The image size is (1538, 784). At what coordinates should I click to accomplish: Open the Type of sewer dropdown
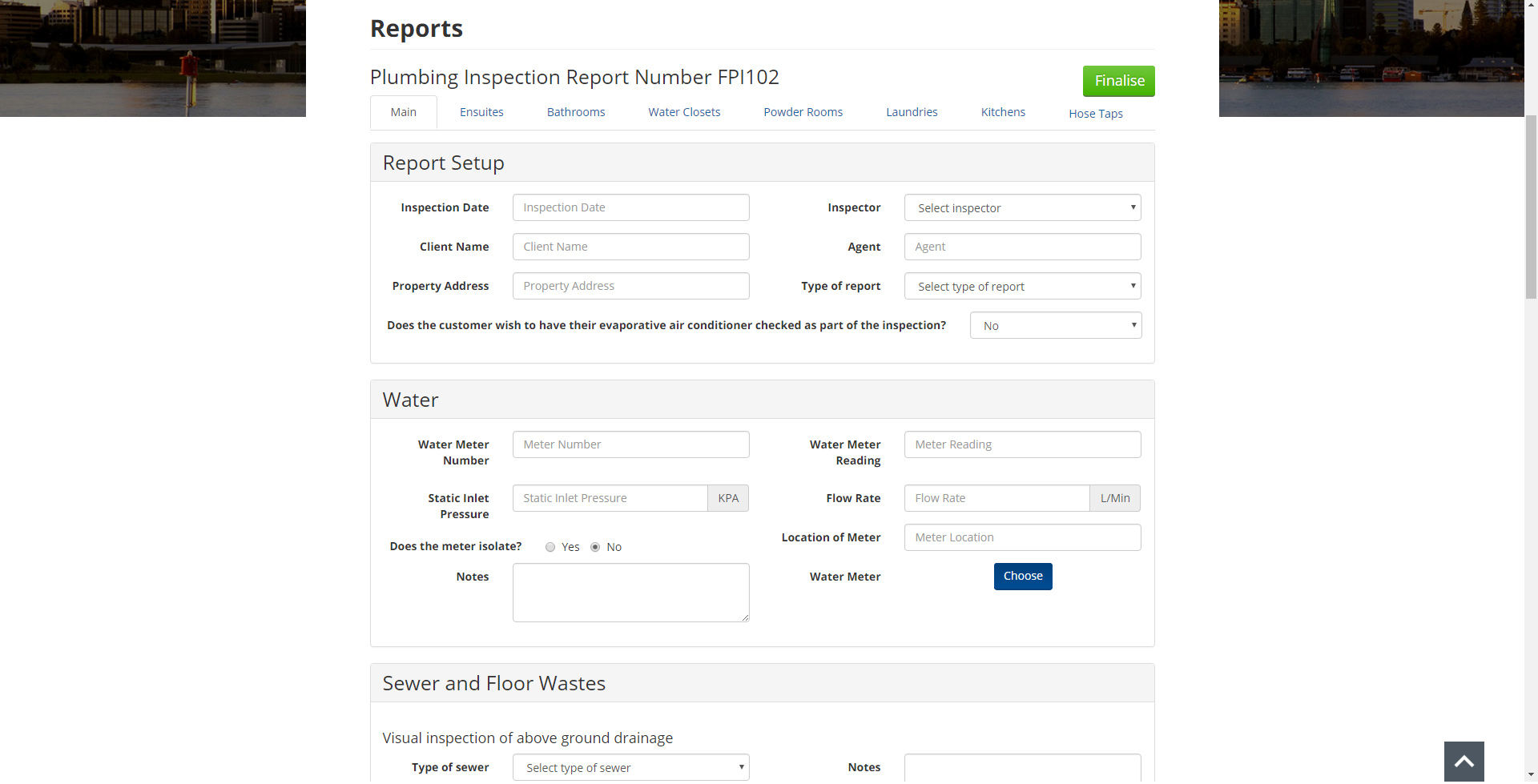[x=630, y=767]
